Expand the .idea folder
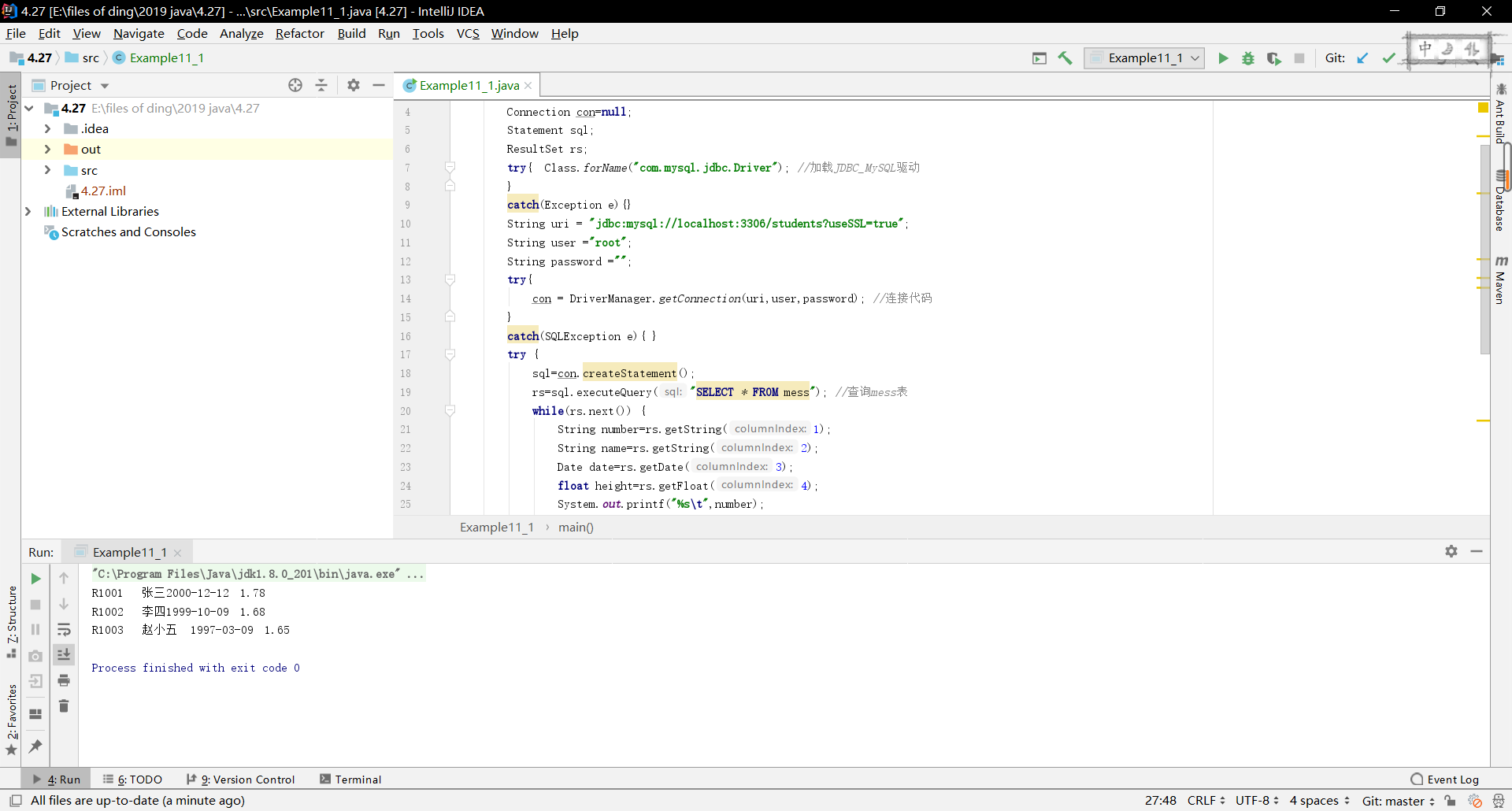Image resolution: width=1512 pixels, height=811 pixels. coord(47,128)
